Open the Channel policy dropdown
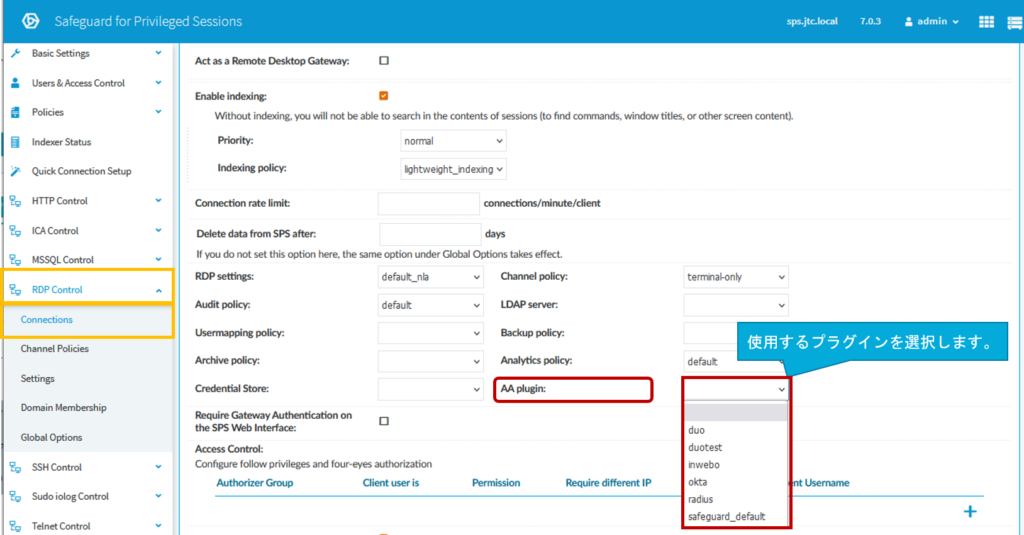Image resolution: width=1024 pixels, height=535 pixels. click(736, 277)
